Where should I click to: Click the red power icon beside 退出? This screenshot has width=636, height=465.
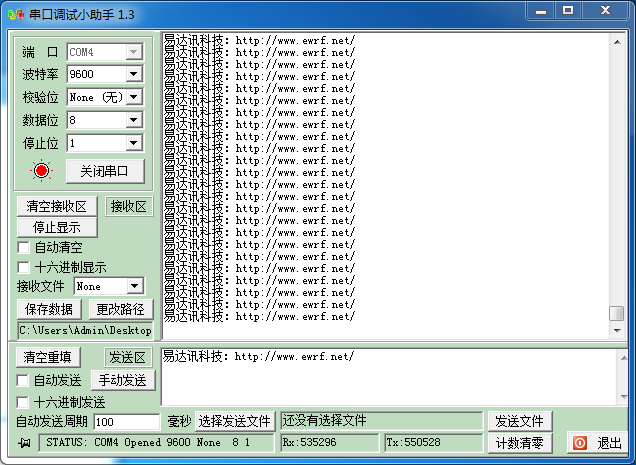point(580,443)
